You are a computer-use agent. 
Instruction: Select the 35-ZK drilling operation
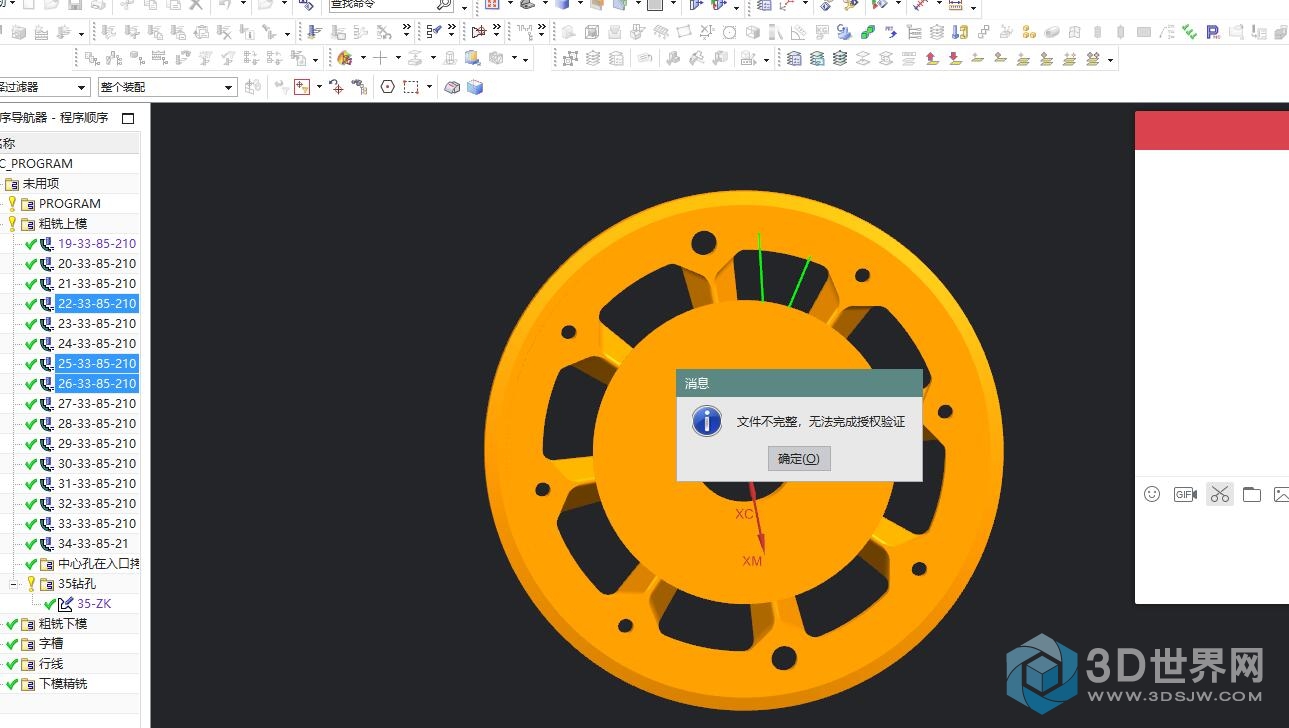pyautogui.click(x=94, y=604)
